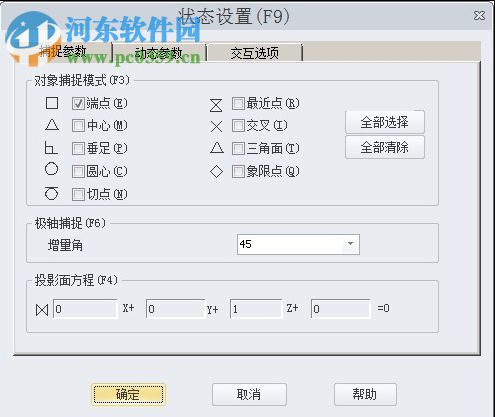Enable the 三角面(T) checkbox
This screenshot has height=417, width=495.
(238, 149)
